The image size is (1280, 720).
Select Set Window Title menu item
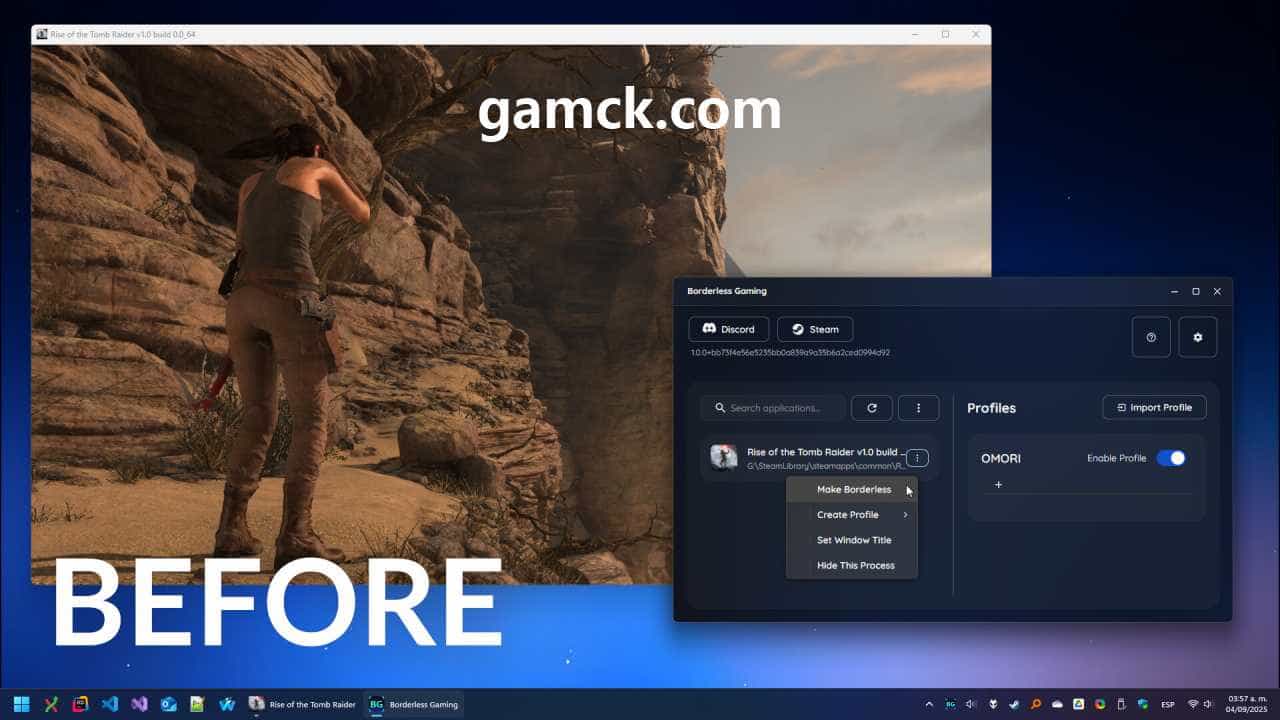(x=852, y=540)
